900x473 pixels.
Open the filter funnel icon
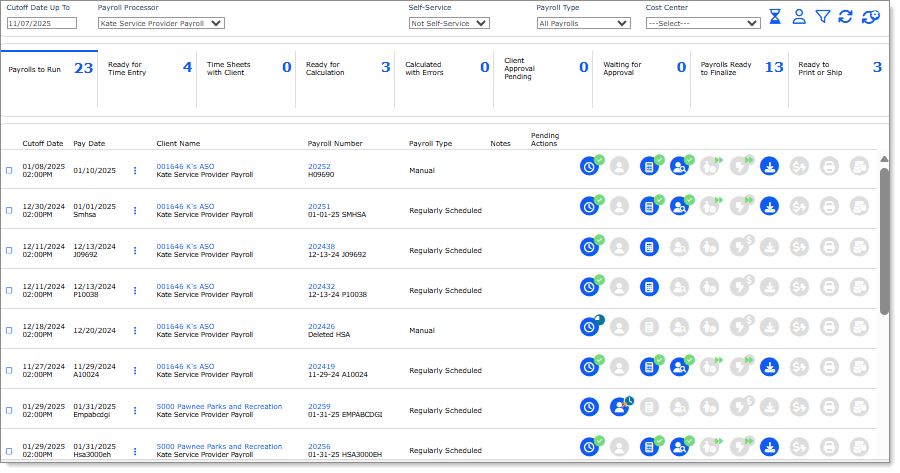(822, 17)
